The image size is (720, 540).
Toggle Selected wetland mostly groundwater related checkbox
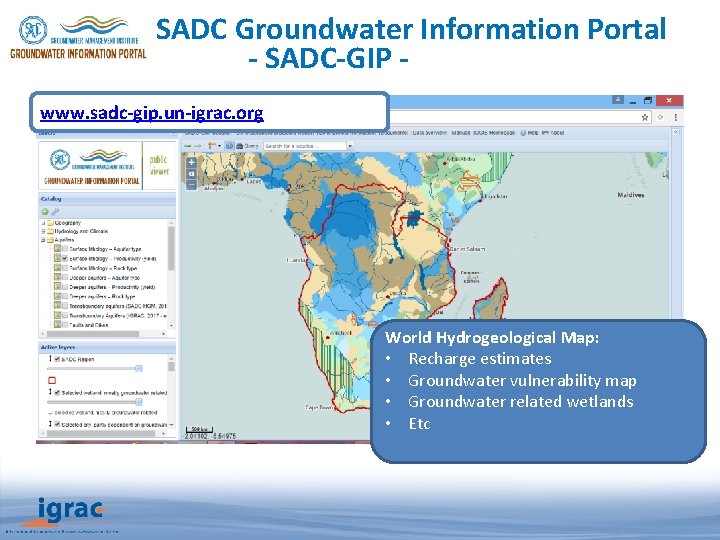pos(57,393)
